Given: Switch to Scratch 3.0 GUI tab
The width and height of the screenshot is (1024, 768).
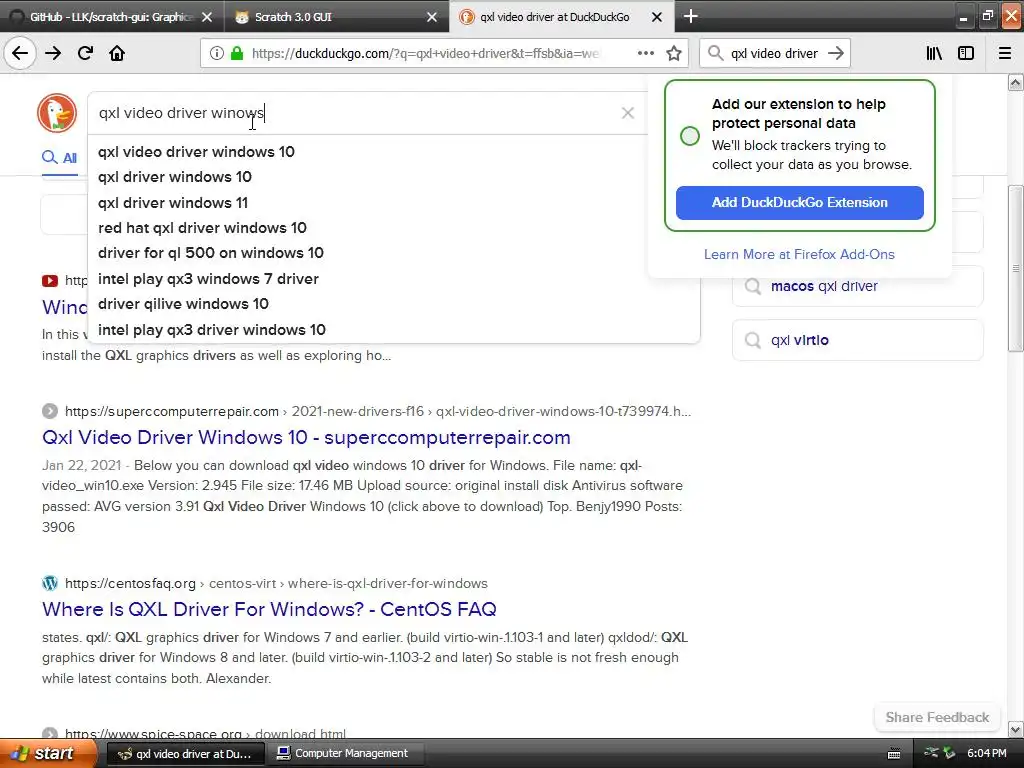Looking at the screenshot, I should 337,17.
